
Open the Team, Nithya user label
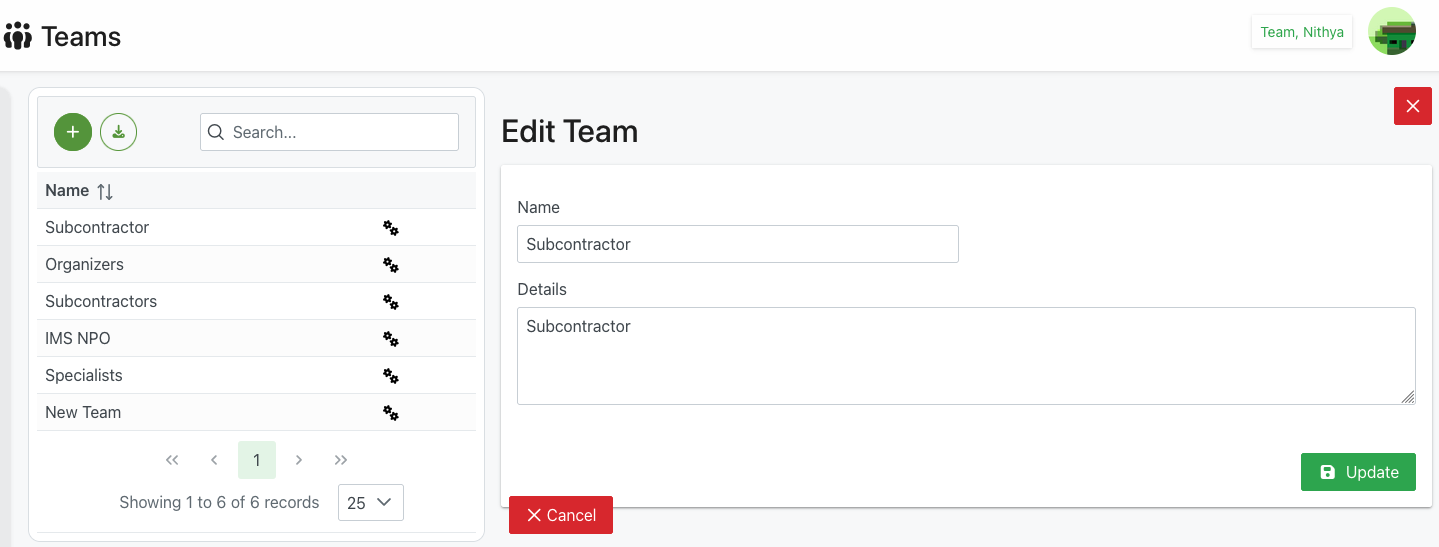[x=1301, y=32]
